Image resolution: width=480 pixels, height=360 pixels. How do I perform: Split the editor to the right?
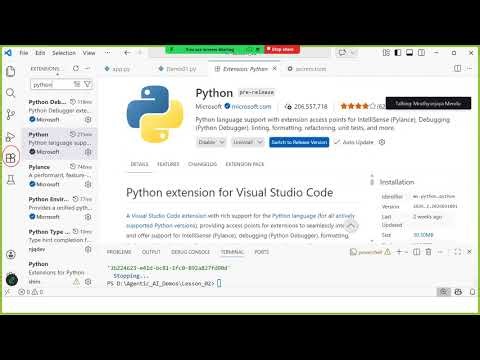point(458,68)
